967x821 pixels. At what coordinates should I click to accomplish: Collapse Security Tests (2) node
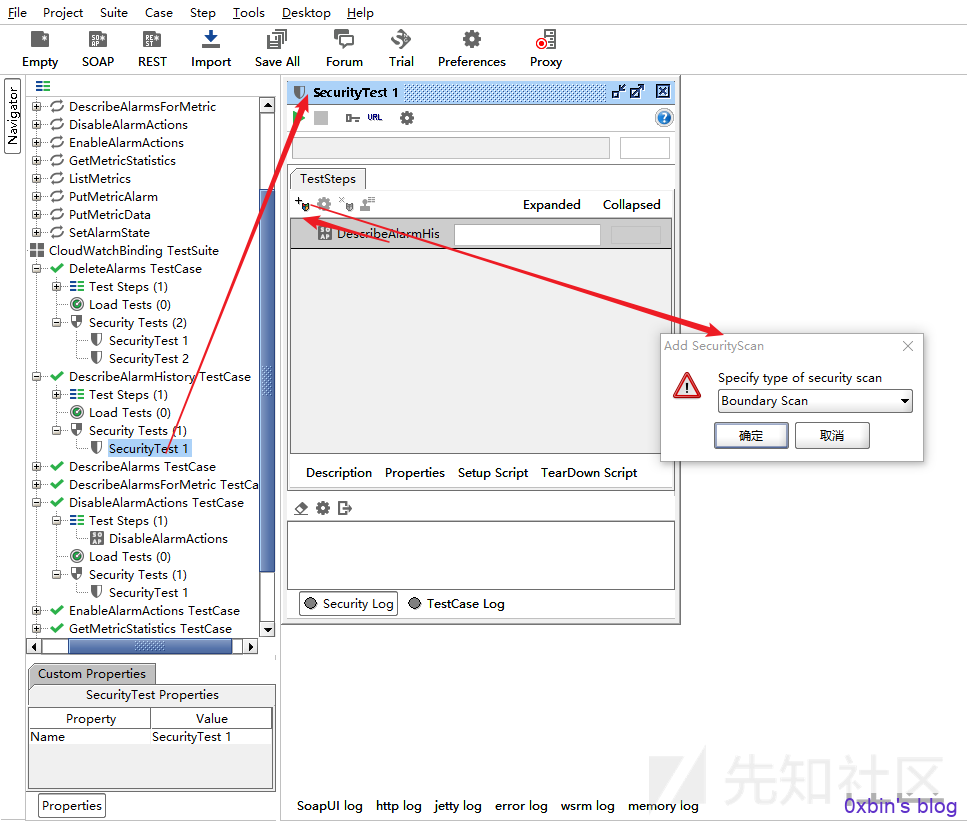click(57, 323)
